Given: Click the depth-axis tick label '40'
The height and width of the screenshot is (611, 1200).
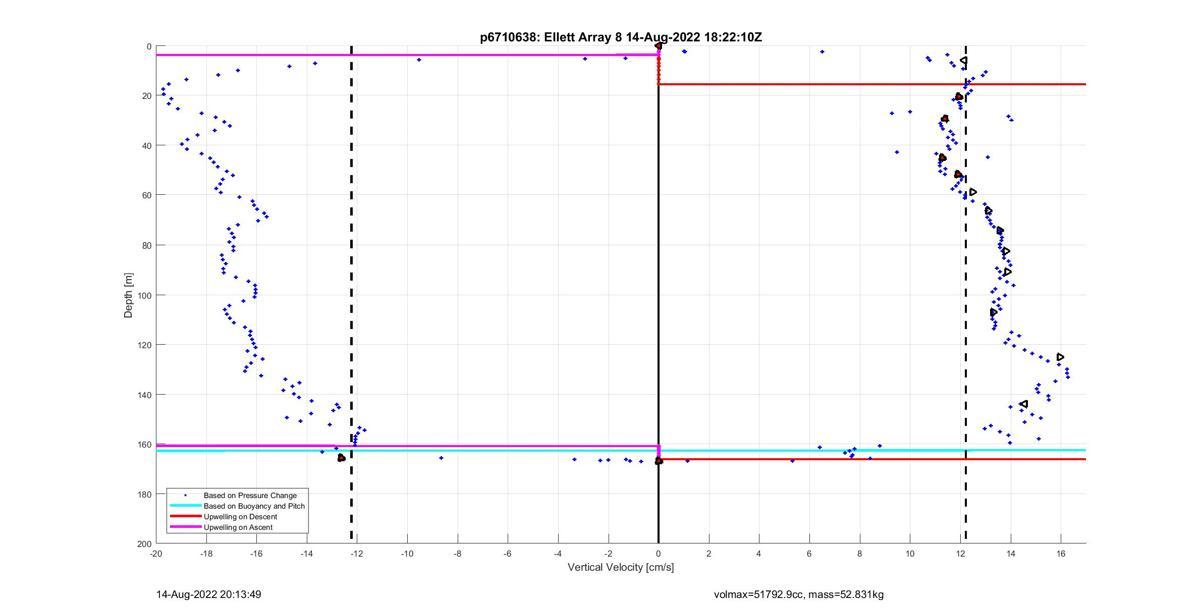Looking at the screenshot, I should pos(146,146).
